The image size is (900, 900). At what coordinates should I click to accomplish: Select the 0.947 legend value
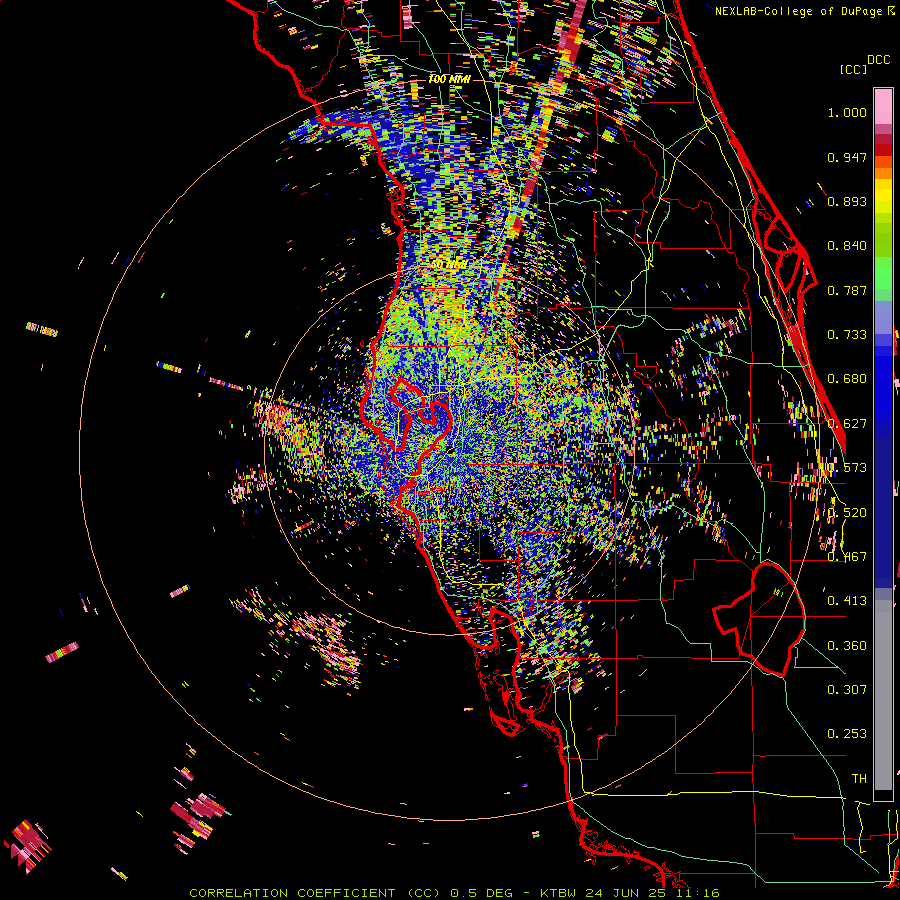[847, 157]
